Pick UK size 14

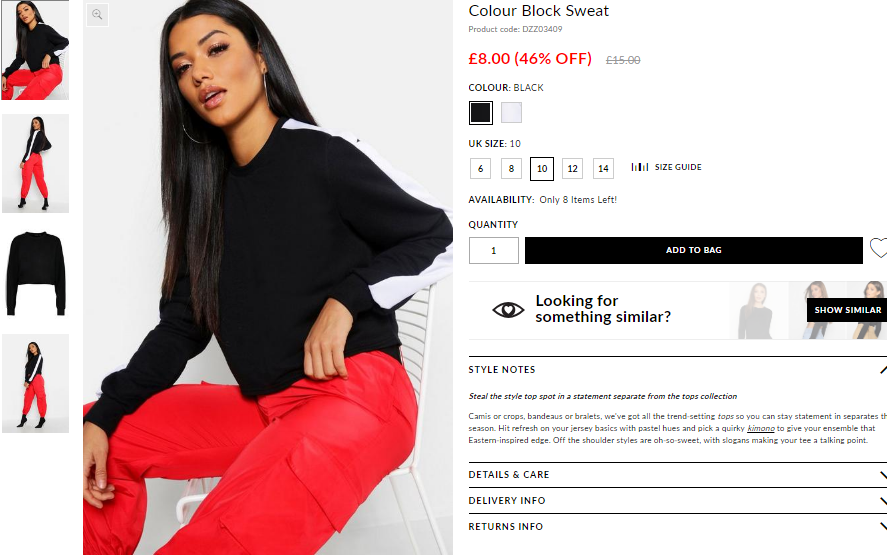click(603, 169)
